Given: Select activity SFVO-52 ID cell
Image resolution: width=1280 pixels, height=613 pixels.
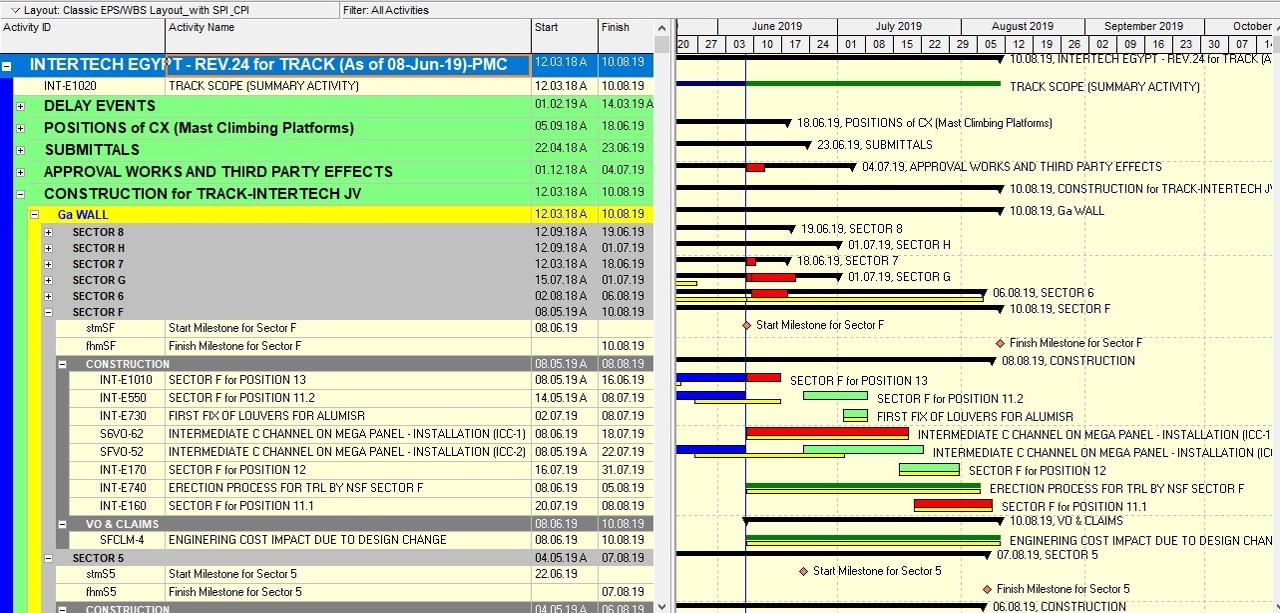Looking at the screenshot, I should 118,452.
